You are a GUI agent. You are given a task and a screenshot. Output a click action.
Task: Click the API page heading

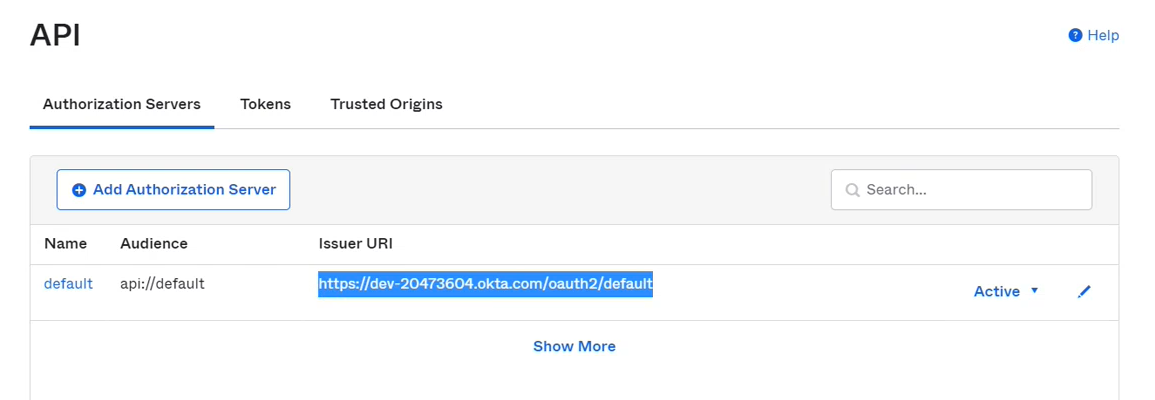[55, 35]
